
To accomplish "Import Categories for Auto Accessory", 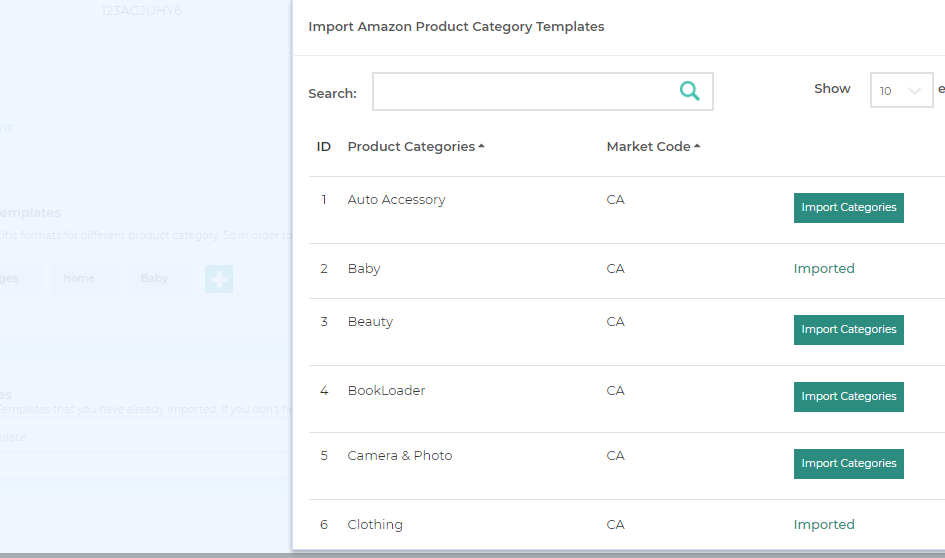I will [849, 208].
